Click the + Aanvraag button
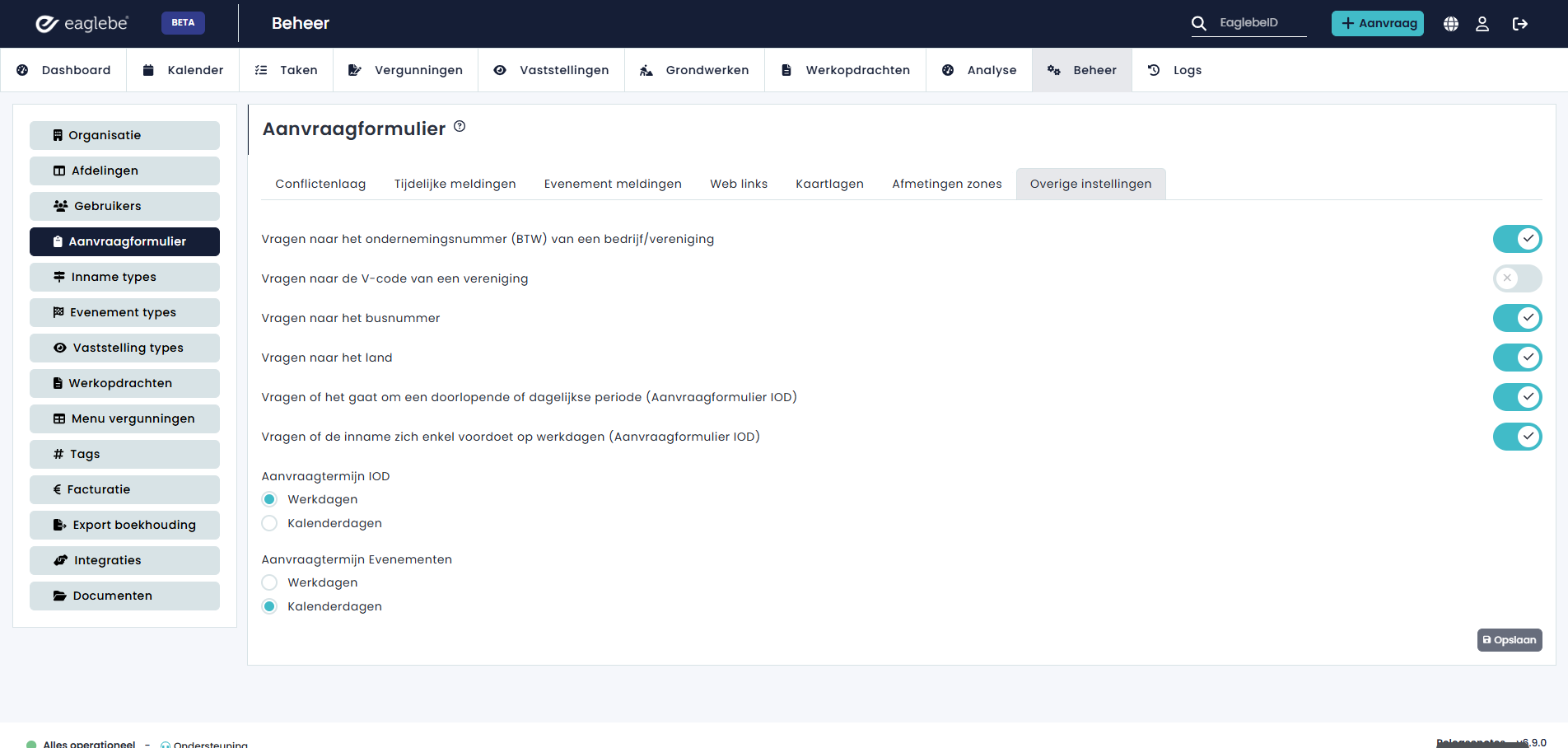Screen dimensions: 1568x748 pos(1378,23)
